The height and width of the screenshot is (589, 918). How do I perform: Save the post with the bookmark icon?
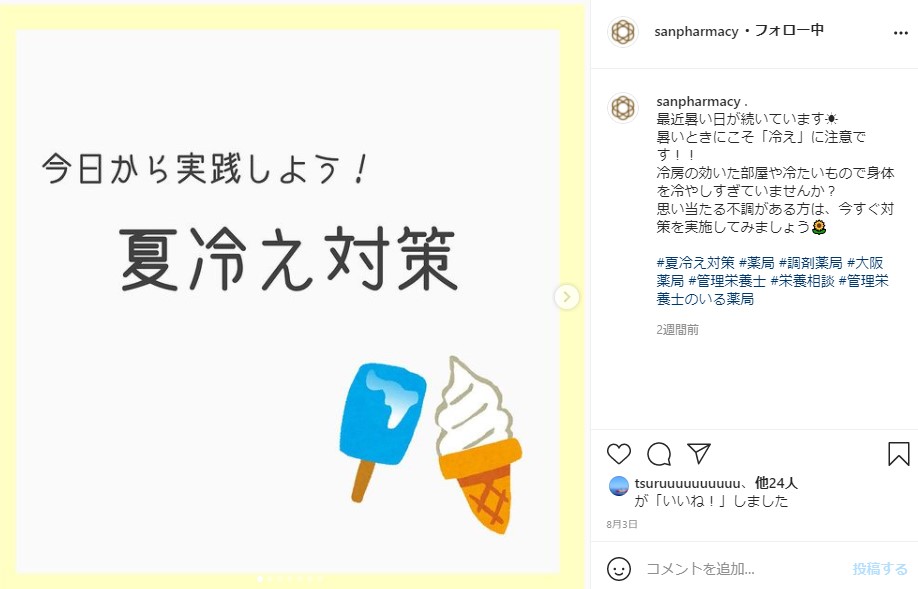(899, 454)
